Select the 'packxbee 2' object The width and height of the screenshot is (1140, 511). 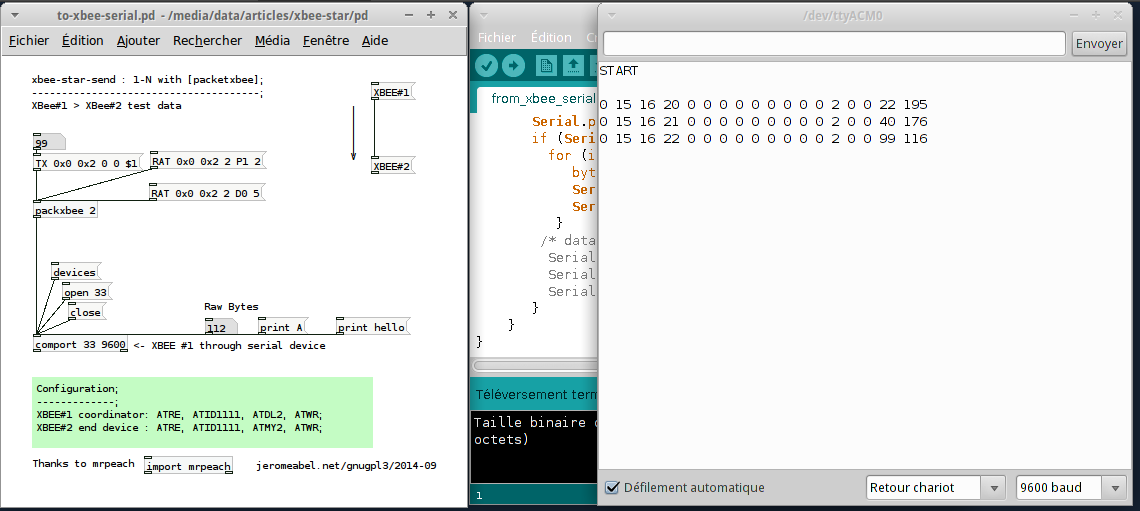(x=65, y=211)
